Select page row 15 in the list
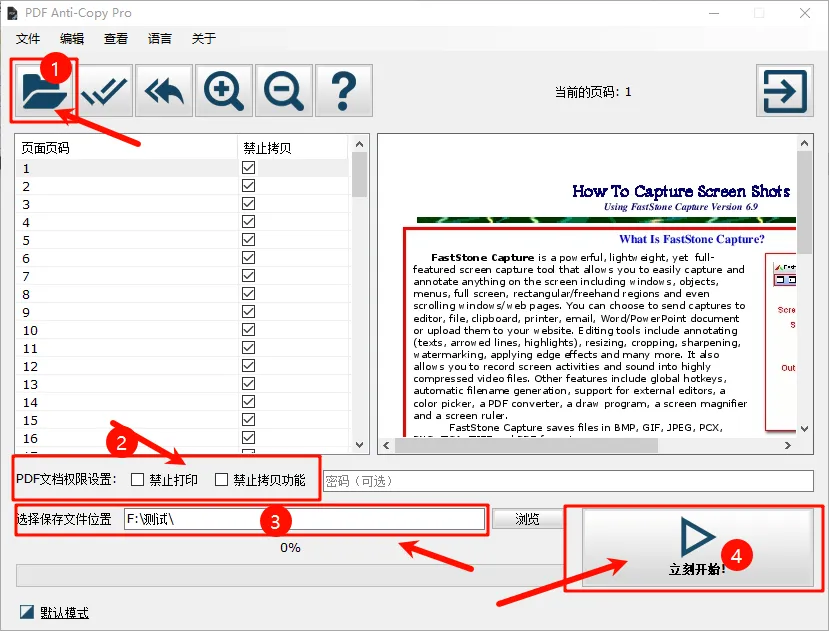This screenshot has height=631, width=829. tap(182, 420)
